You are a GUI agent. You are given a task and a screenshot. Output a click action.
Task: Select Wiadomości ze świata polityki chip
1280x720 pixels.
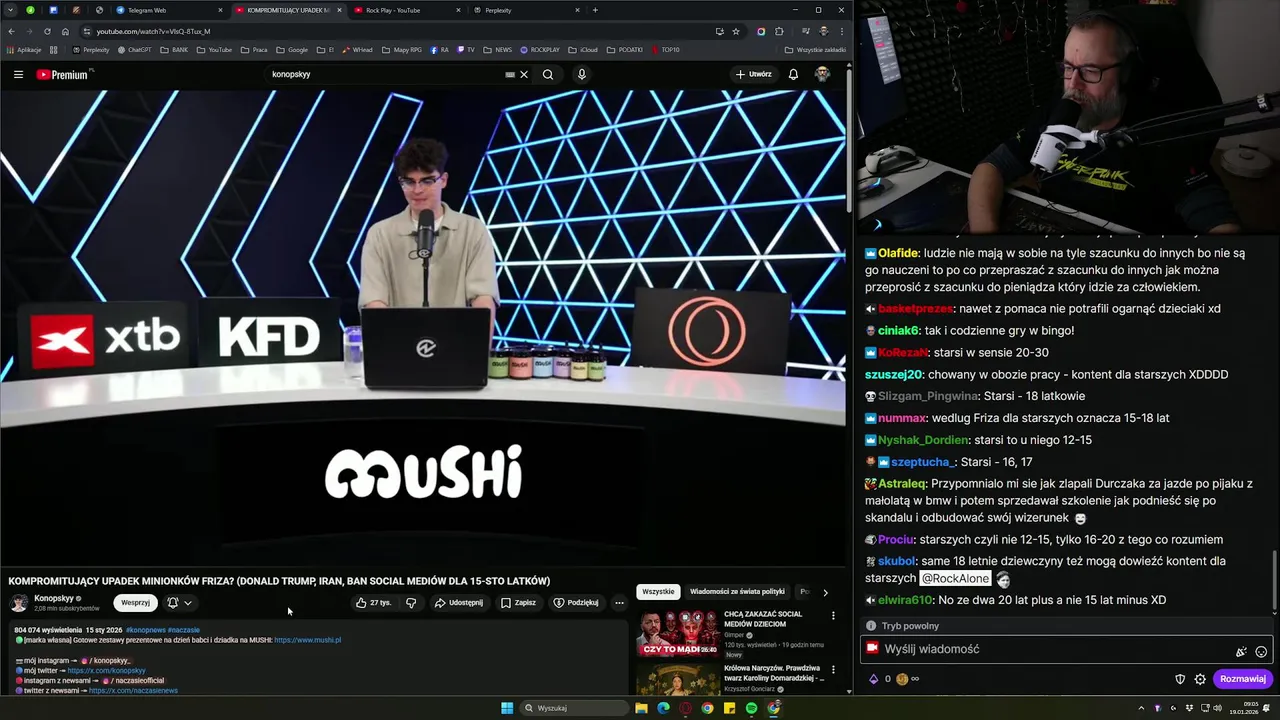point(737,592)
